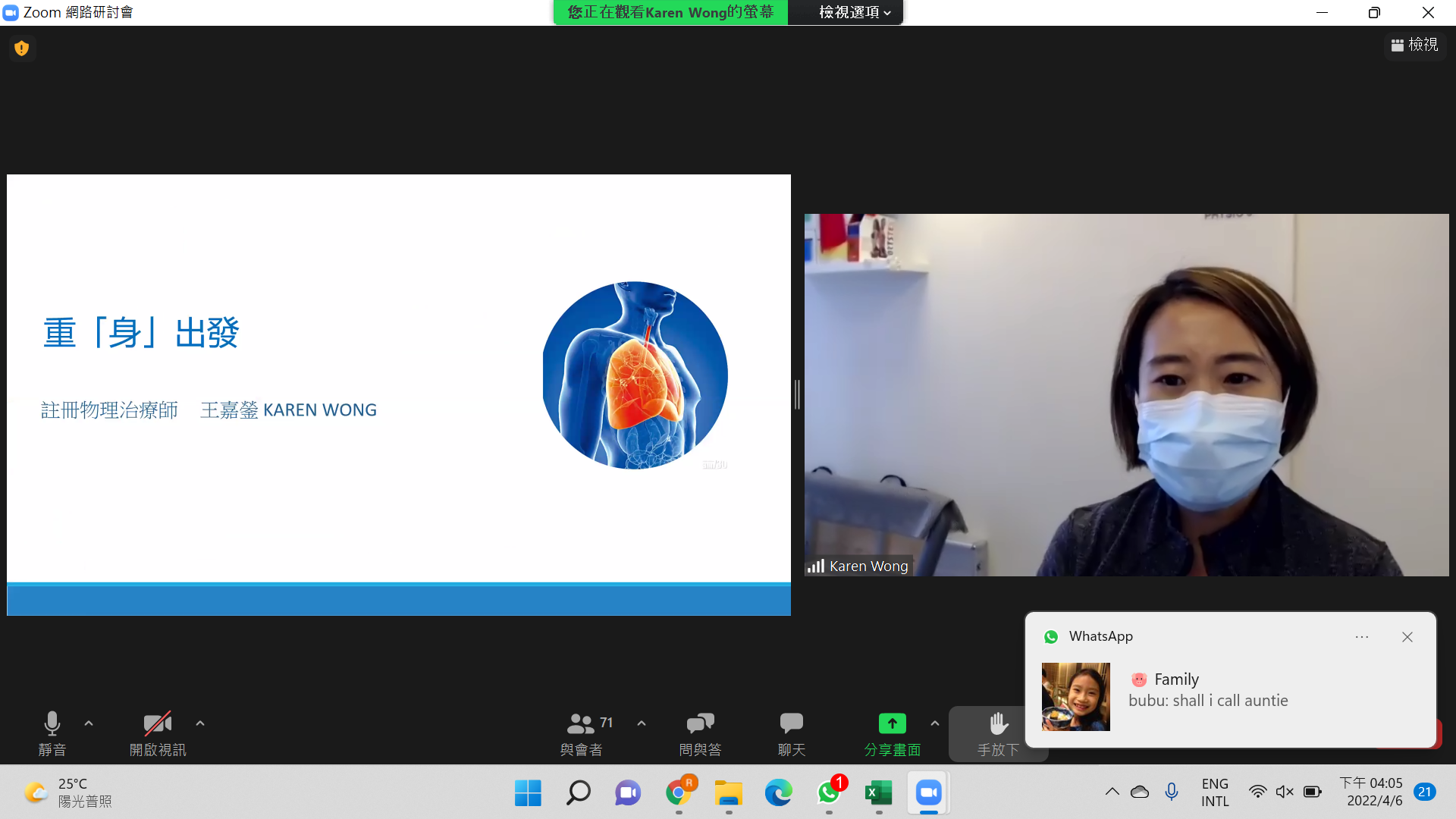This screenshot has height=819, width=1456.
Task: Open WhatsApp from the taskbar
Action: pos(828,793)
